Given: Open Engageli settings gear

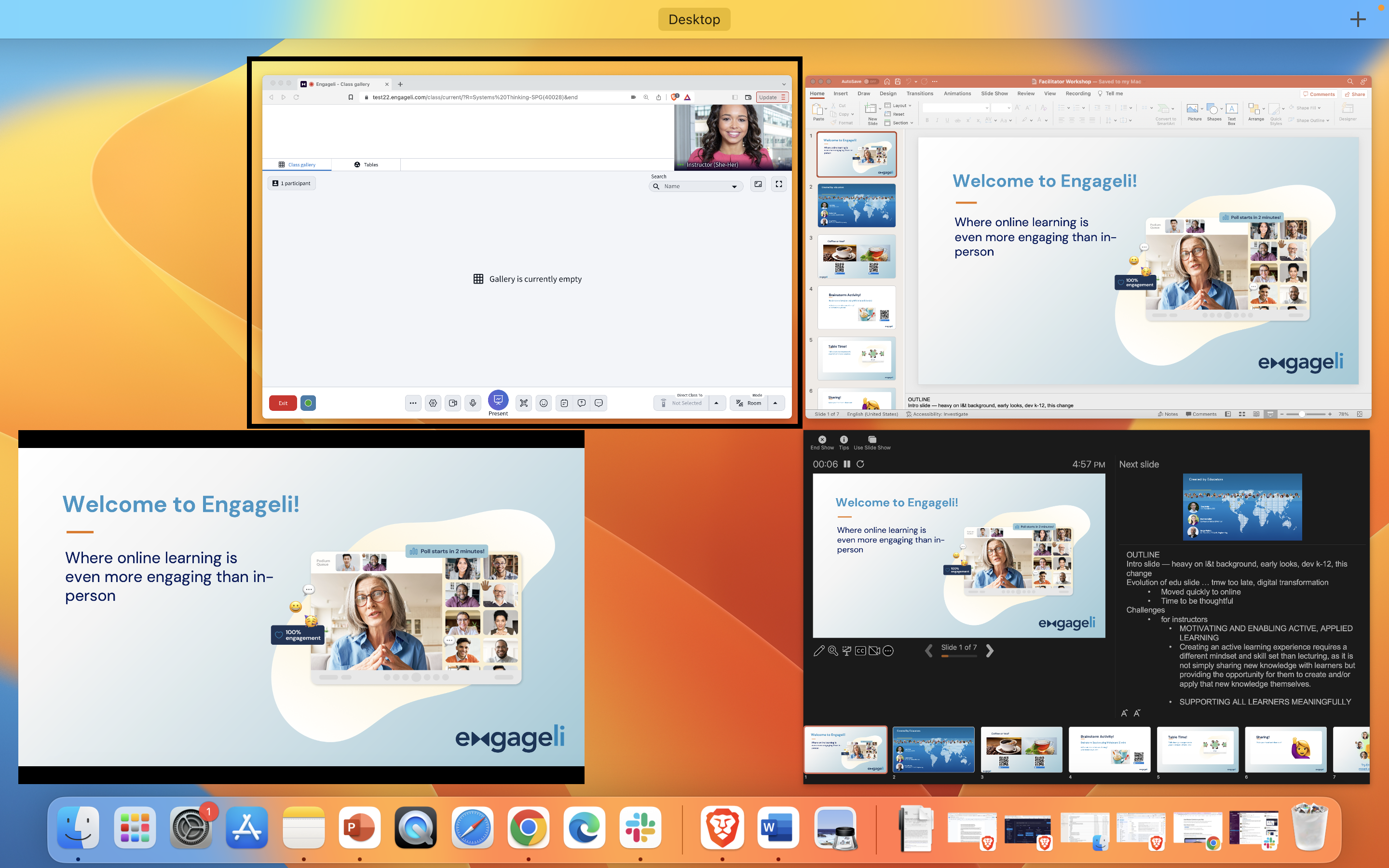Looking at the screenshot, I should tap(433, 403).
